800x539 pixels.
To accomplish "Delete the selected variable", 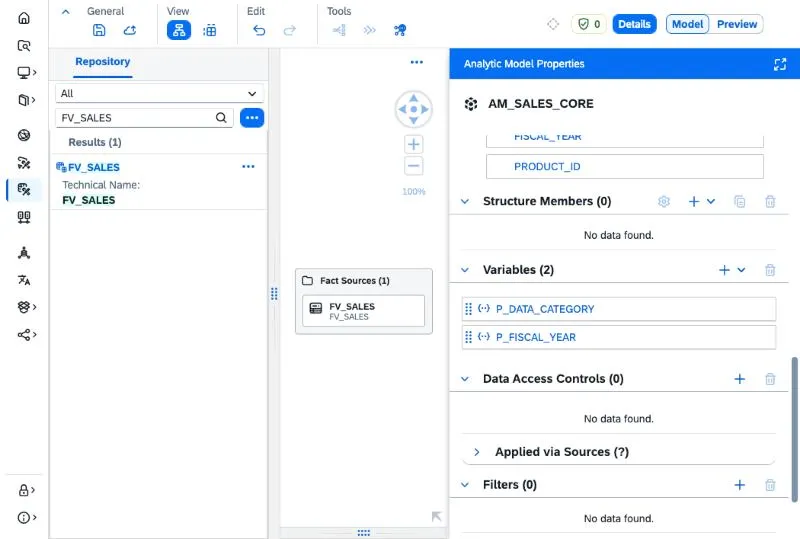I will pos(770,270).
